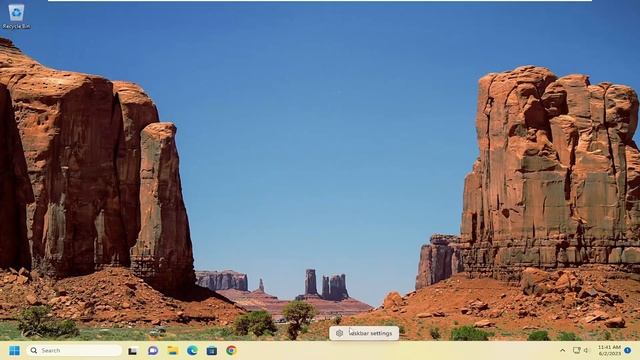Click the network status tray icon

(576, 351)
